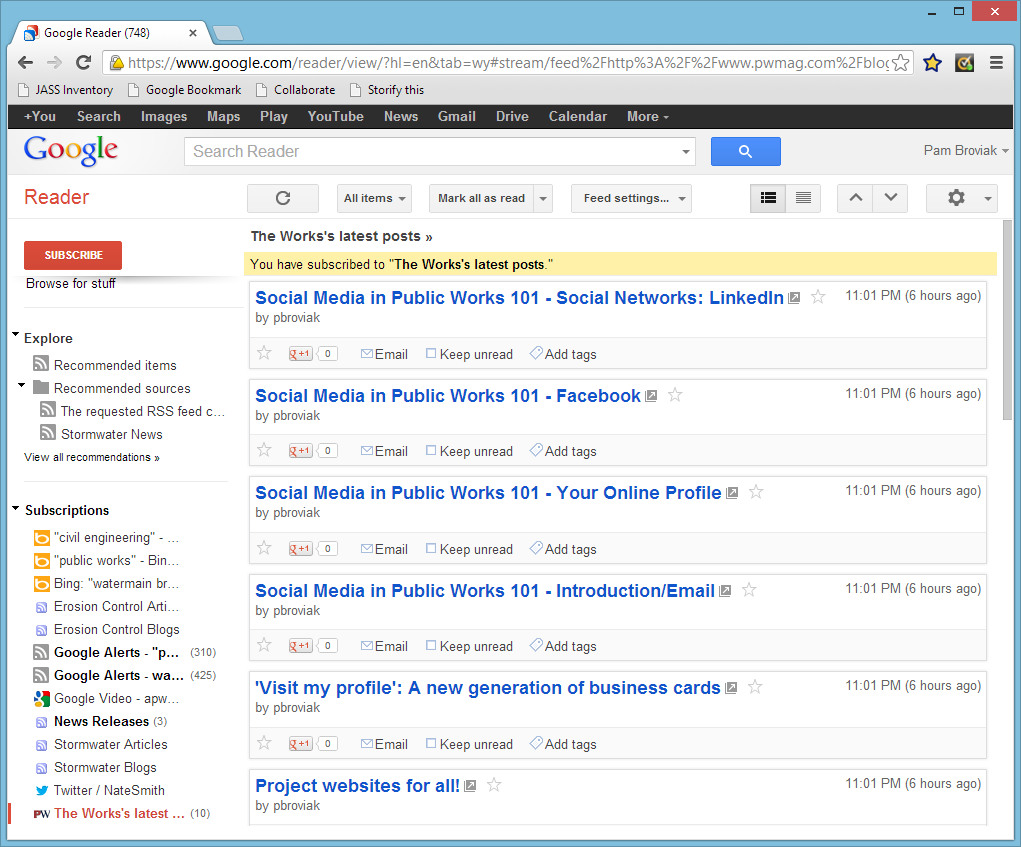Star the 'Visit my profile' post in action bar
1021x847 pixels.
[264, 743]
